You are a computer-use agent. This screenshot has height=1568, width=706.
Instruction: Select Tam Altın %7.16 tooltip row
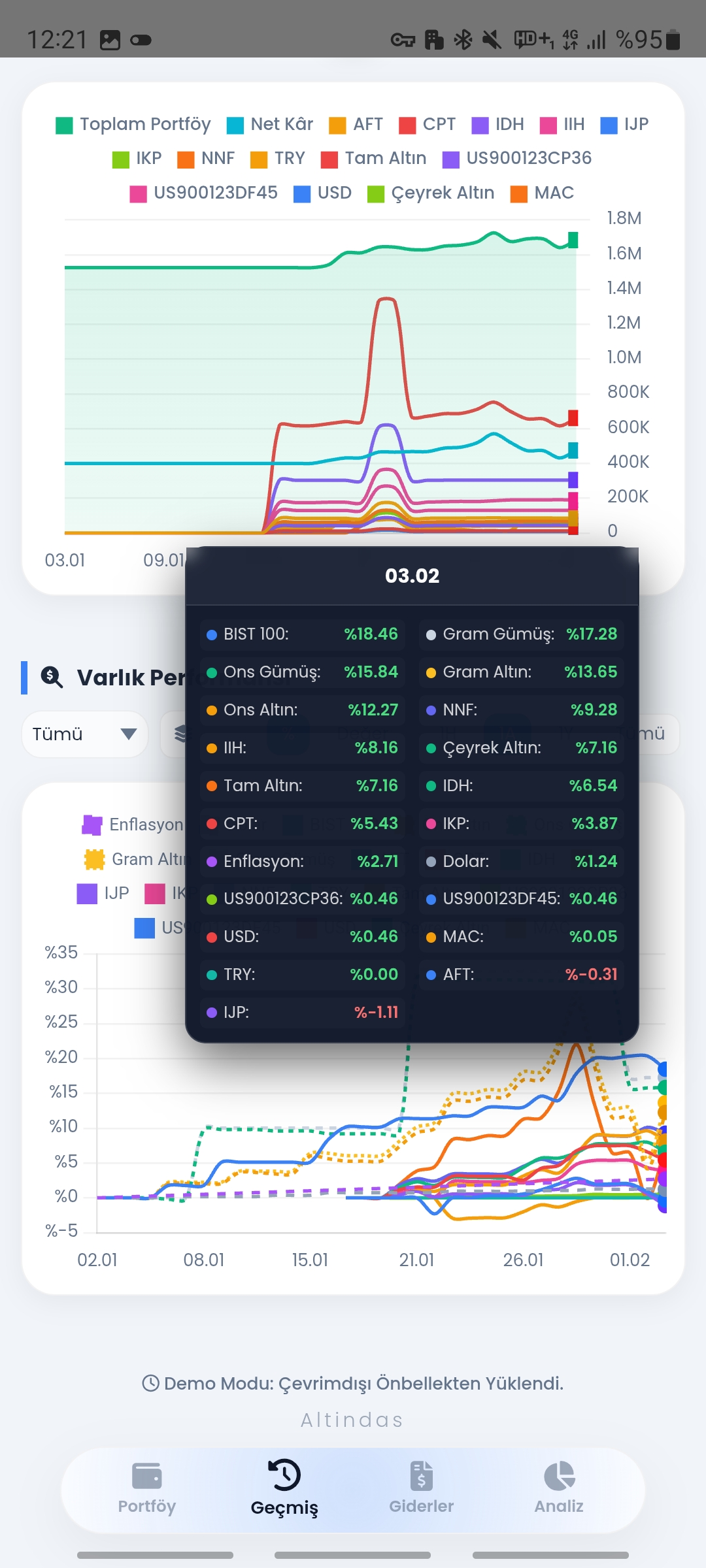coord(302,785)
